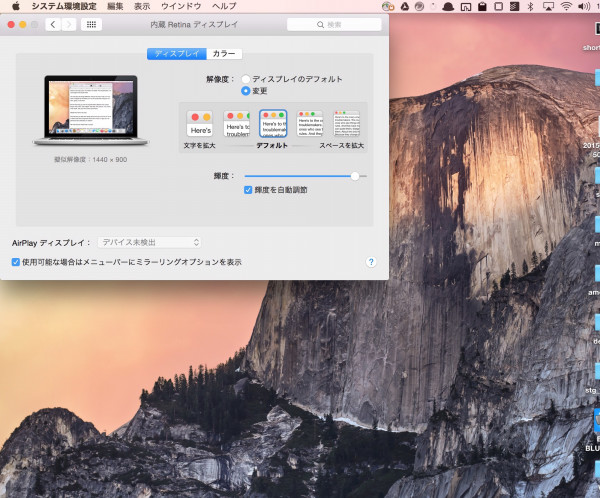This screenshot has height=498, width=600.
Task: Open the Wi-Fi status menu
Action: point(566,6)
